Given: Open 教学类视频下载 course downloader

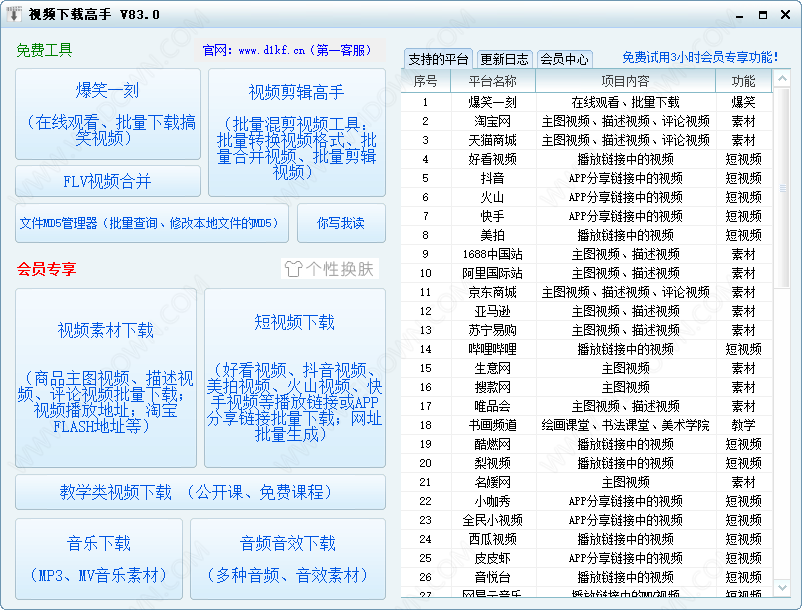Looking at the screenshot, I should point(200,492).
